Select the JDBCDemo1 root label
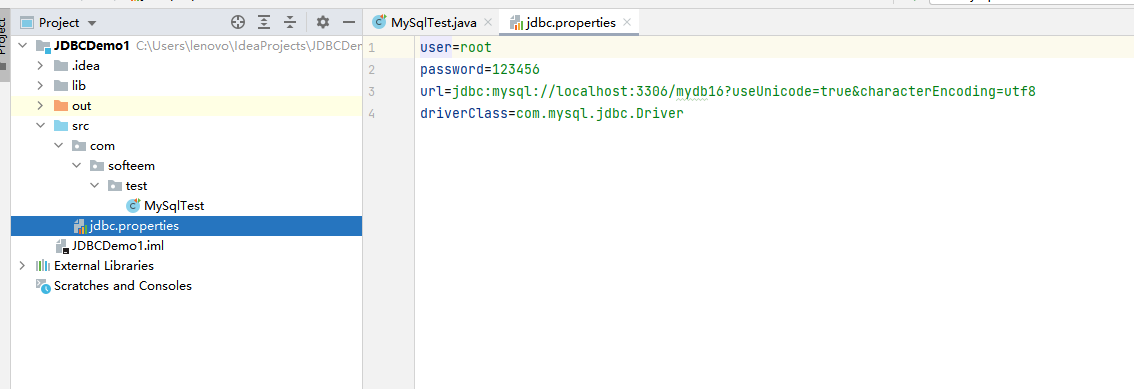The image size is (1134, 389). [92, 46]
